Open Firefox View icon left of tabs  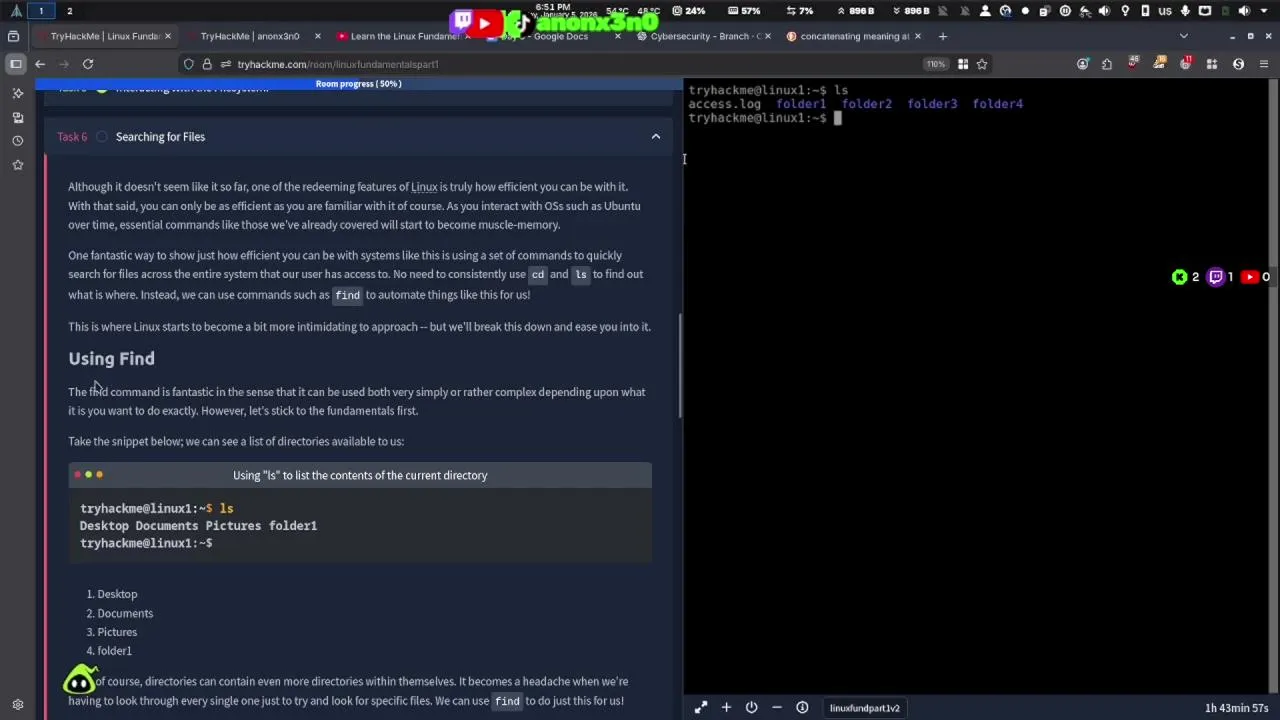[13, 36]
